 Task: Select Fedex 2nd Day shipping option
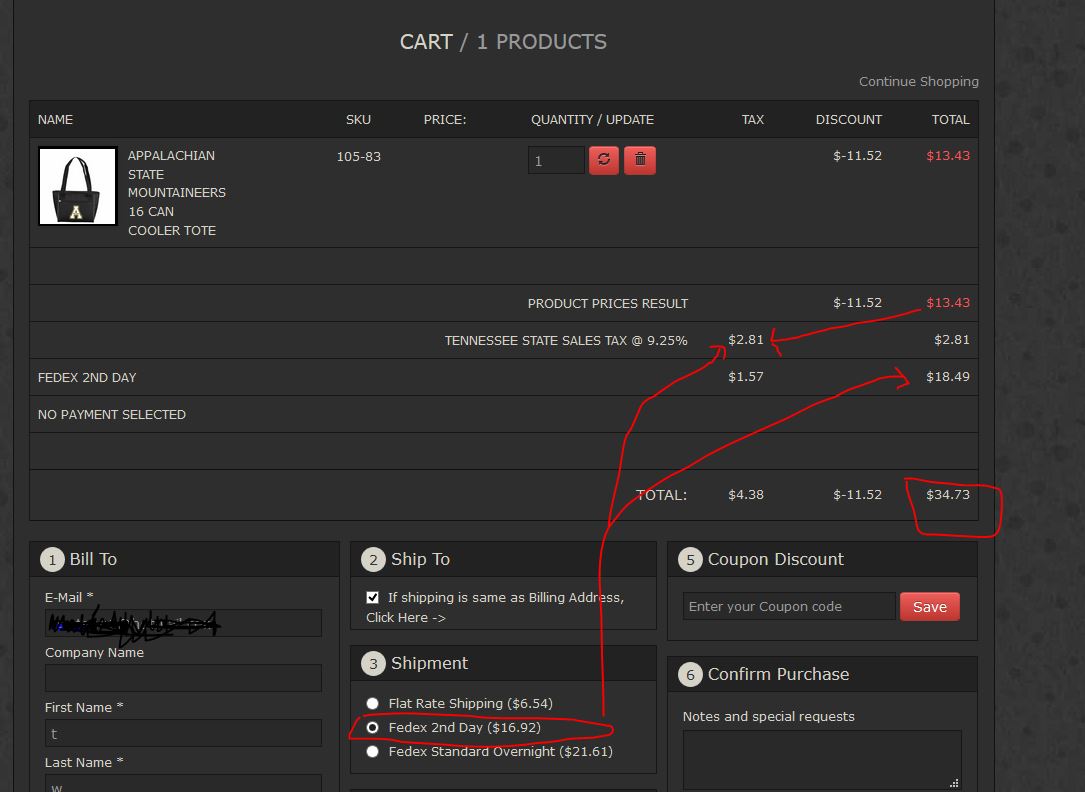(x=373, y=728)
